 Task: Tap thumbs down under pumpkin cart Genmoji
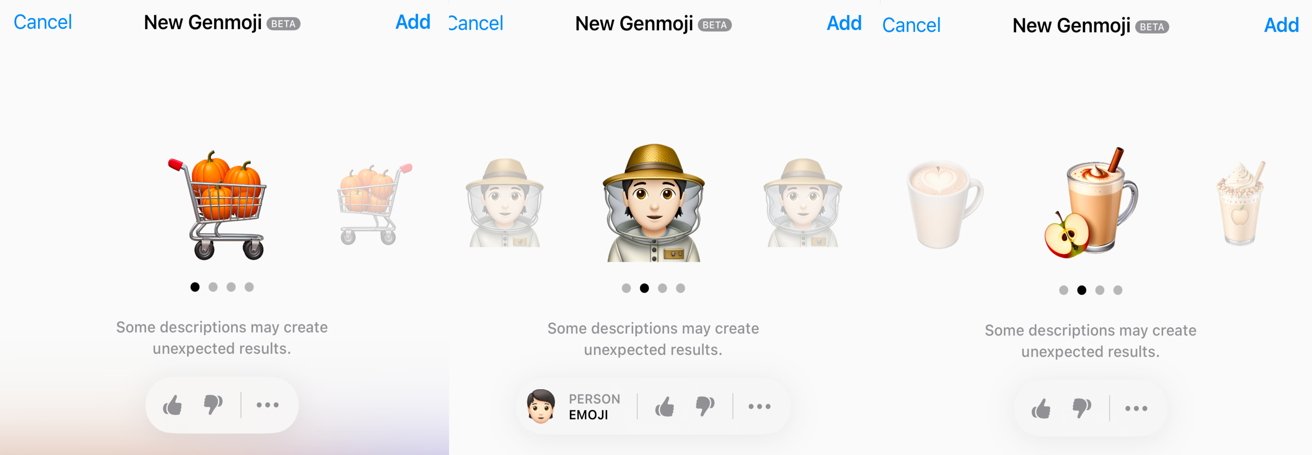pyautogui.click(x=213, y=405)
